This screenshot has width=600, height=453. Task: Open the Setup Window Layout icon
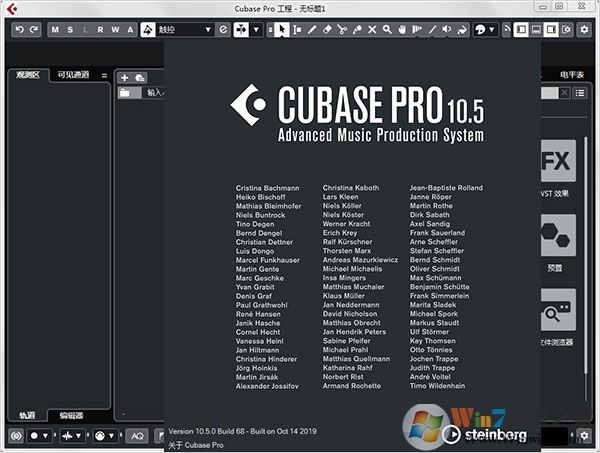(566, 29)
